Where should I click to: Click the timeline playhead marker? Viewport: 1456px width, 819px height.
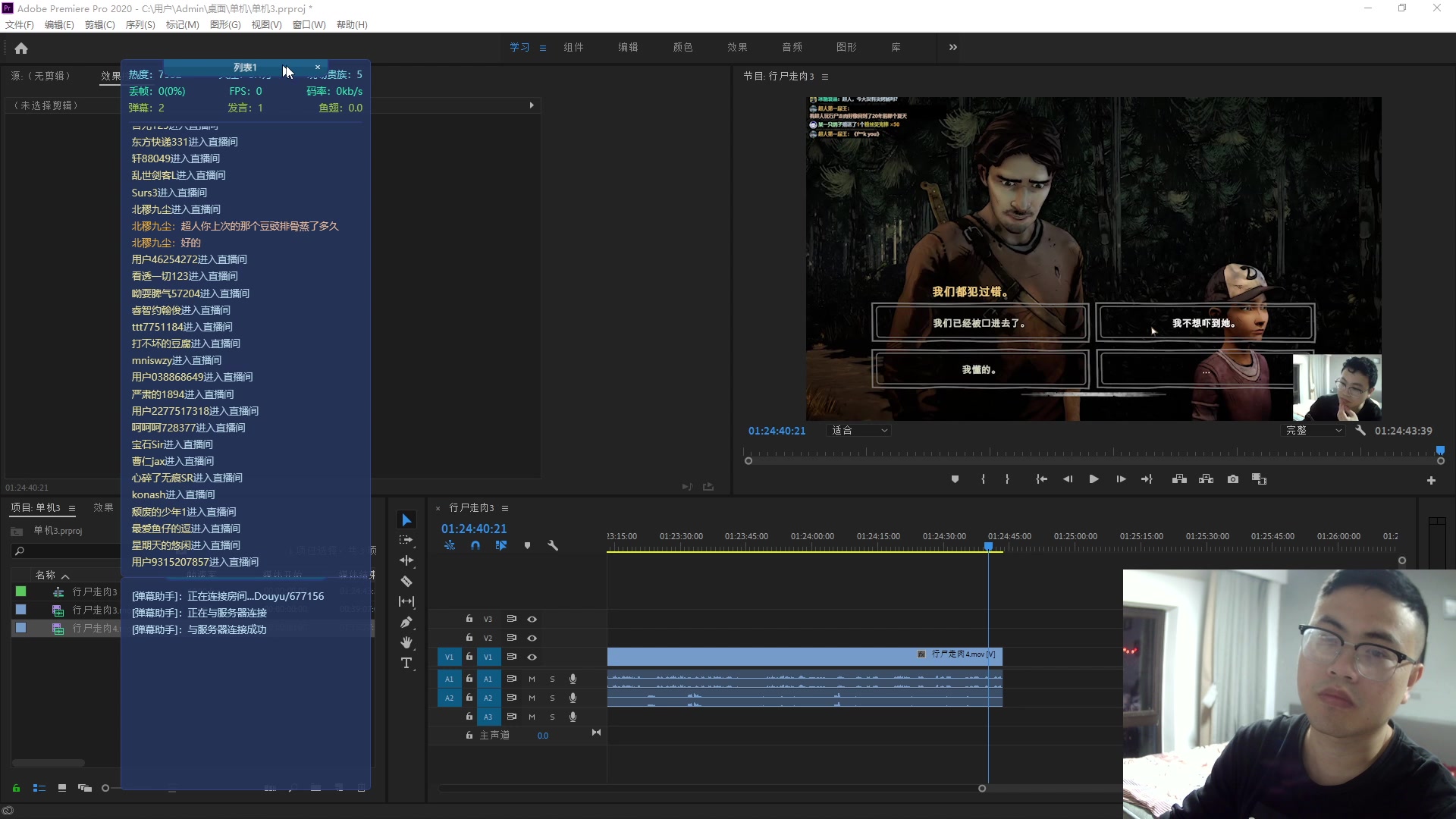click(x=988, y=546)
